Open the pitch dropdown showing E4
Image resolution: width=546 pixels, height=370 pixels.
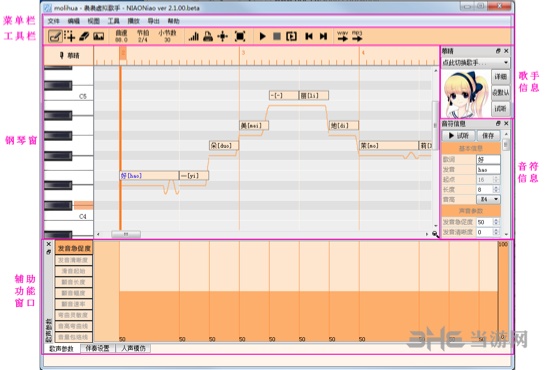(488, 199)
